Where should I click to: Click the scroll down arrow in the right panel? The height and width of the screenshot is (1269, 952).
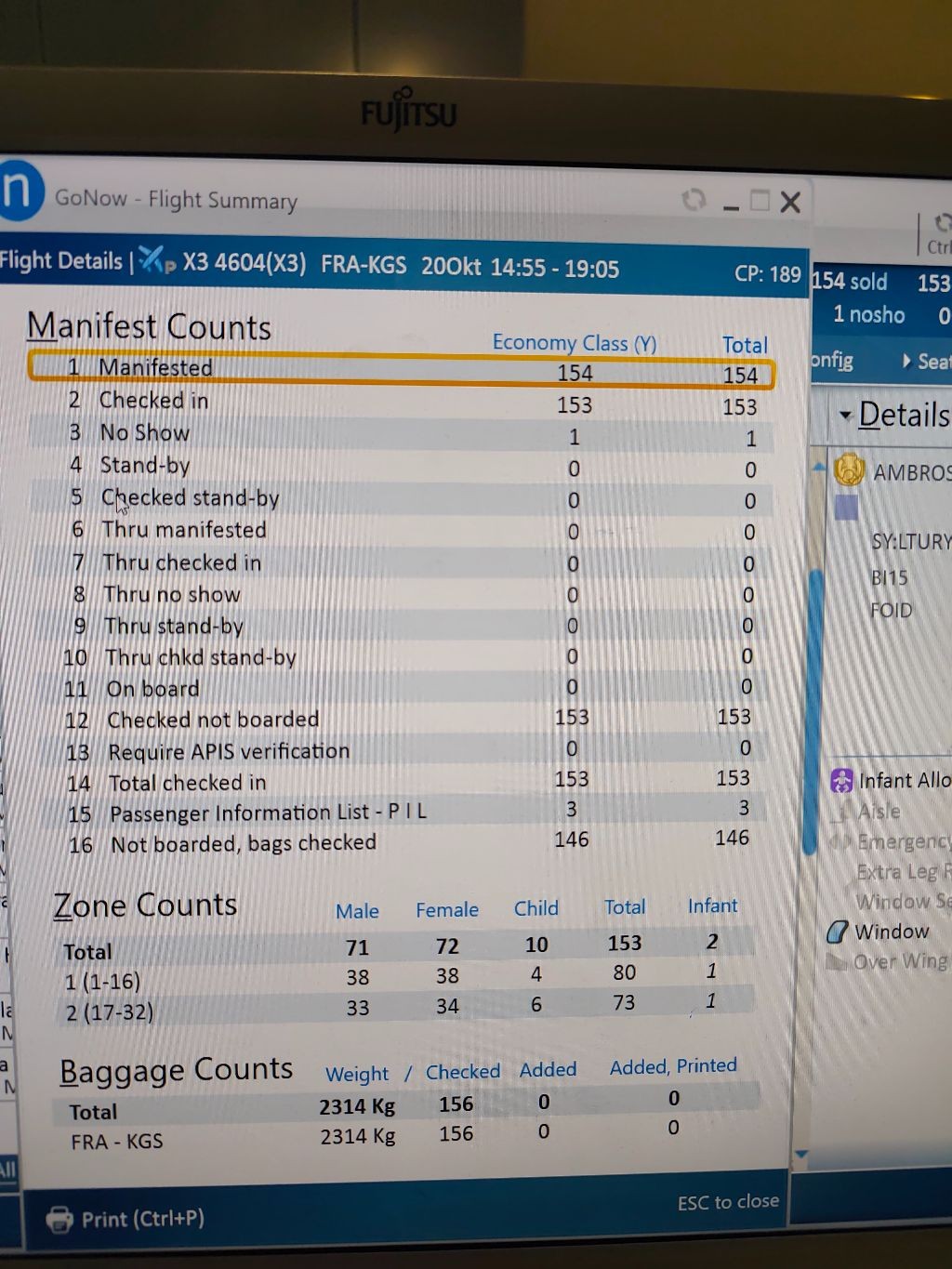click(801, 1155)
